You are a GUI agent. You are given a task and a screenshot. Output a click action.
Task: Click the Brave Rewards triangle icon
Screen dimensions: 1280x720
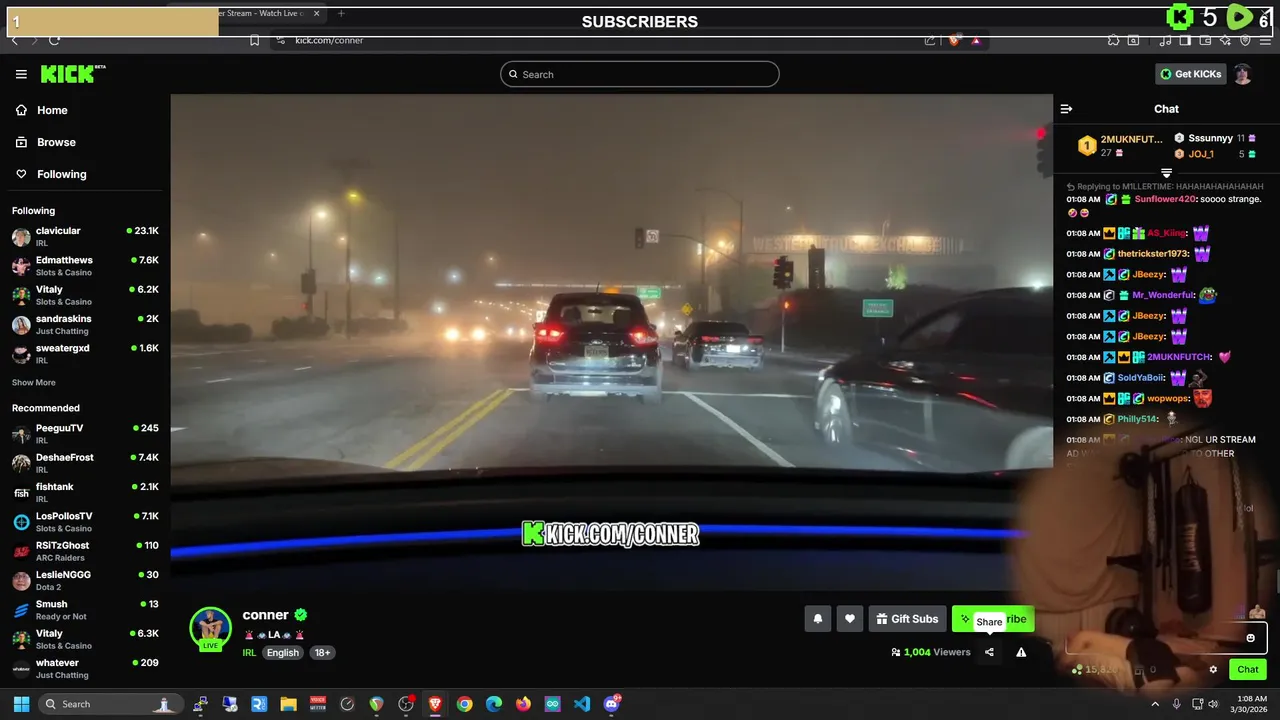click(x=976, y=40)
